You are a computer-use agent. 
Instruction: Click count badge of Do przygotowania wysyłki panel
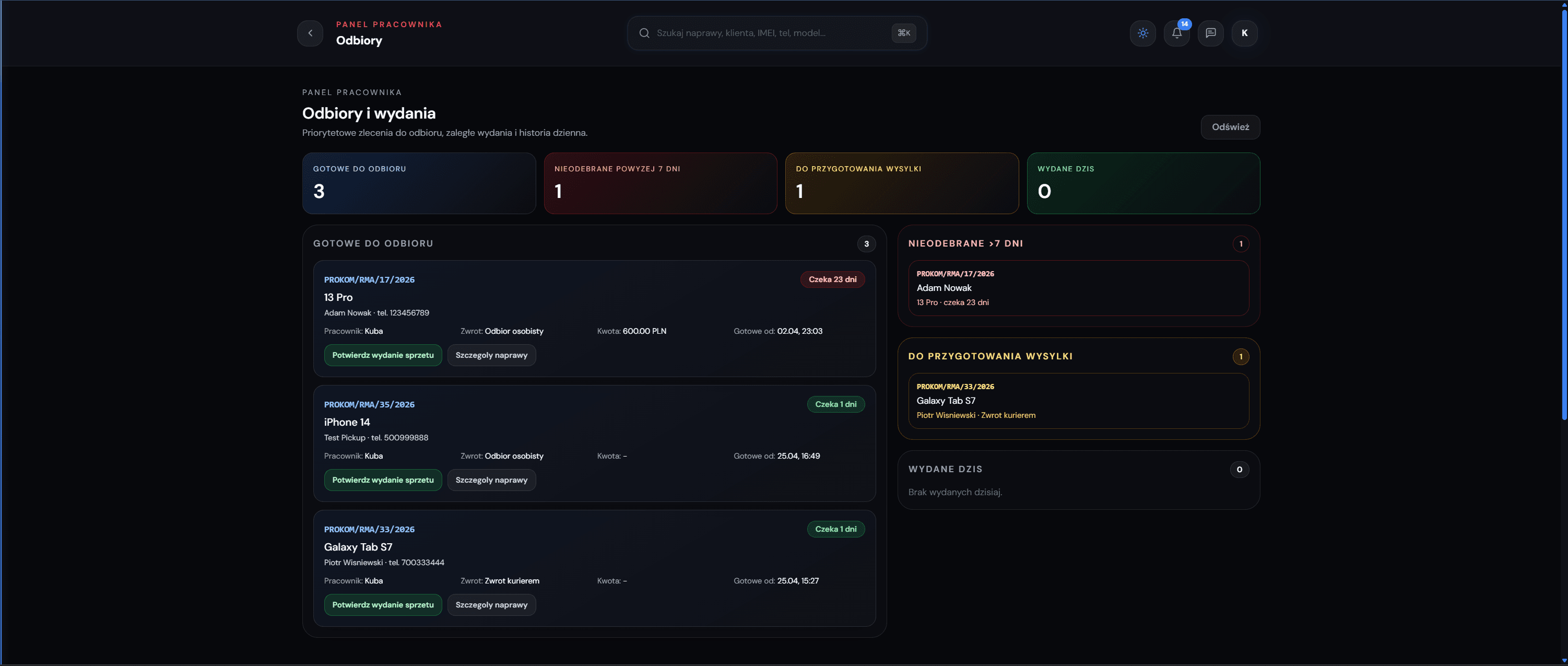click(1241, 357)
